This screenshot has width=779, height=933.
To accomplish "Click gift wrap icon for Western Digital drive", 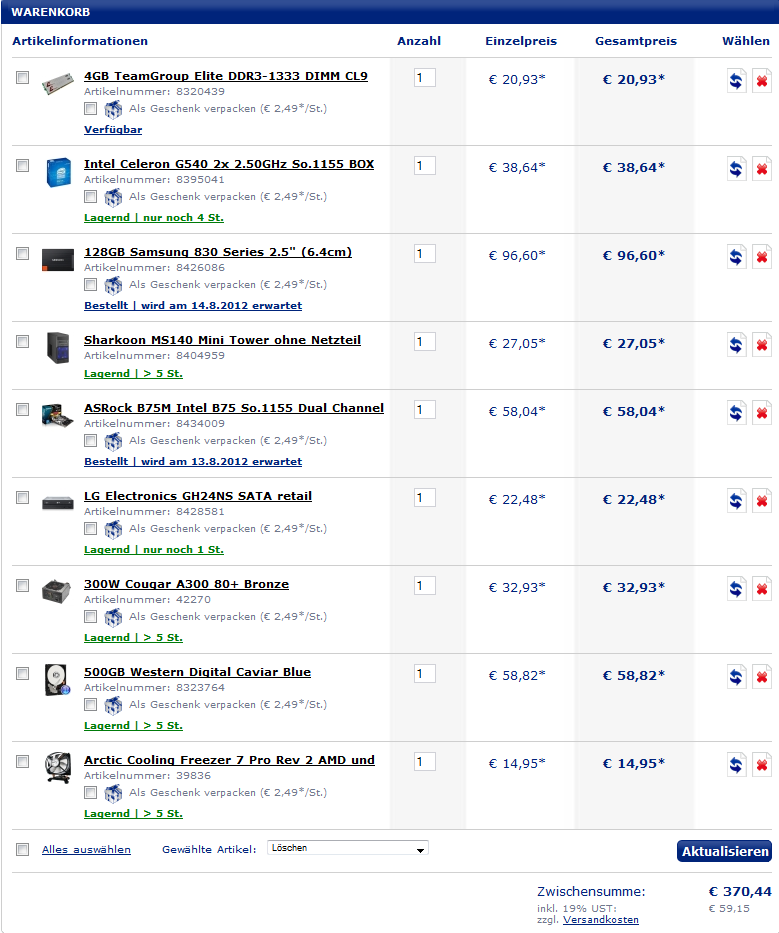I will 113,705.
